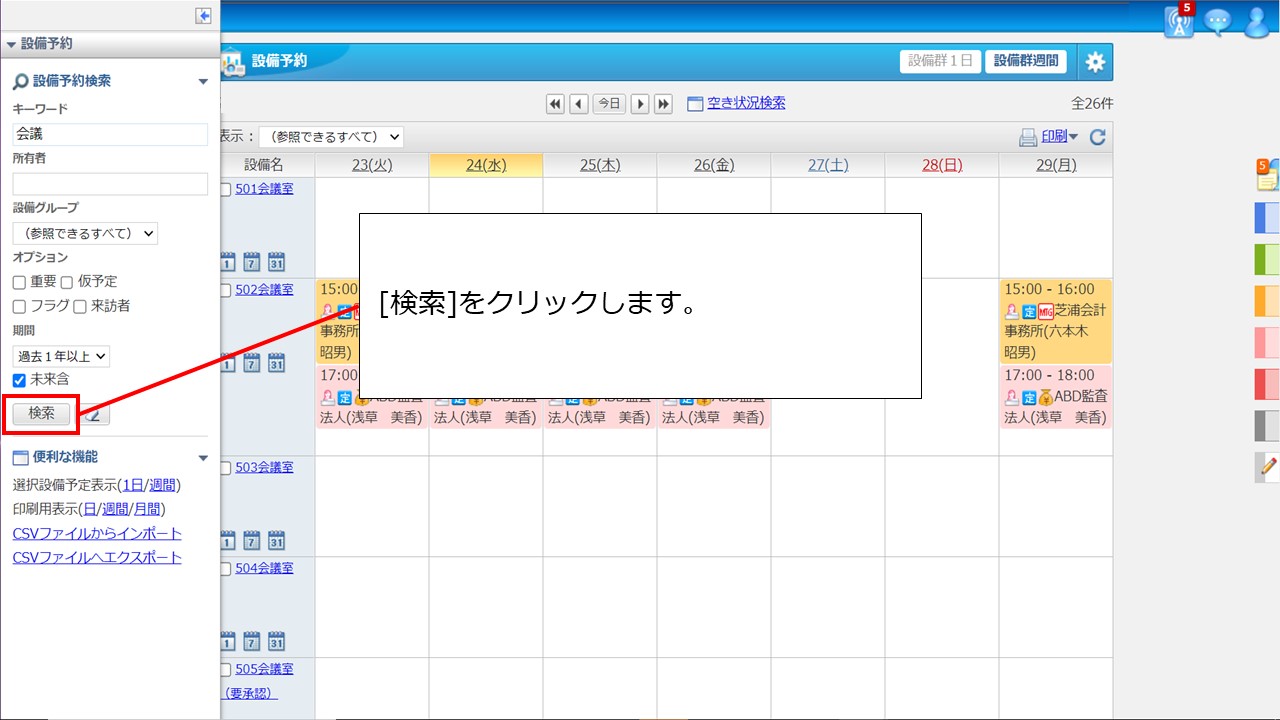
Task: Open the CSVファイルへエクスポート link
Action: pyautogui.click(x=97, y=557)
